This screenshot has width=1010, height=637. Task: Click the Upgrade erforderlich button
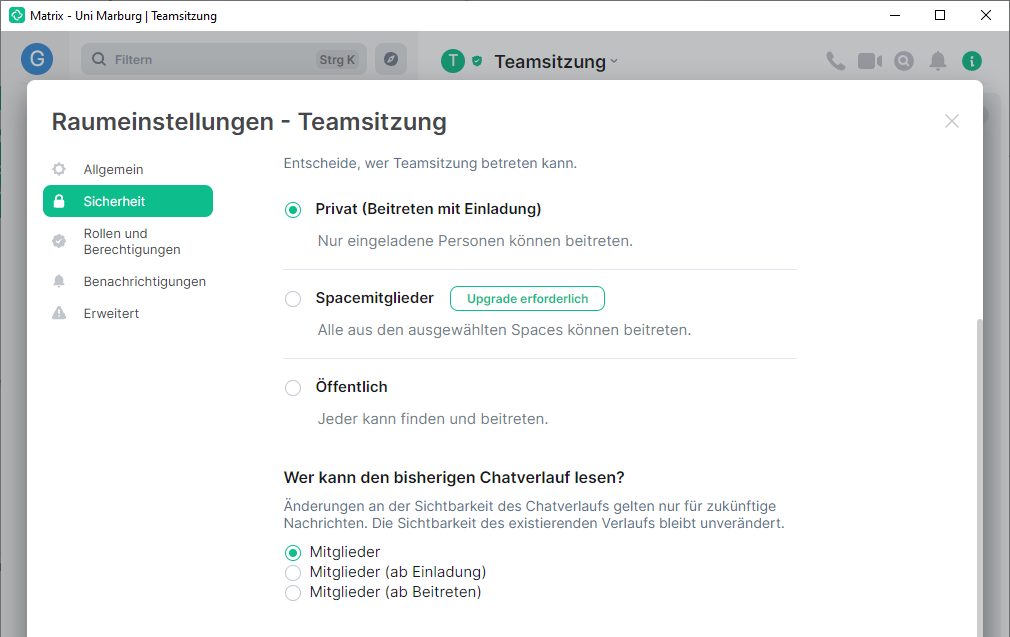tap(527, 298)
